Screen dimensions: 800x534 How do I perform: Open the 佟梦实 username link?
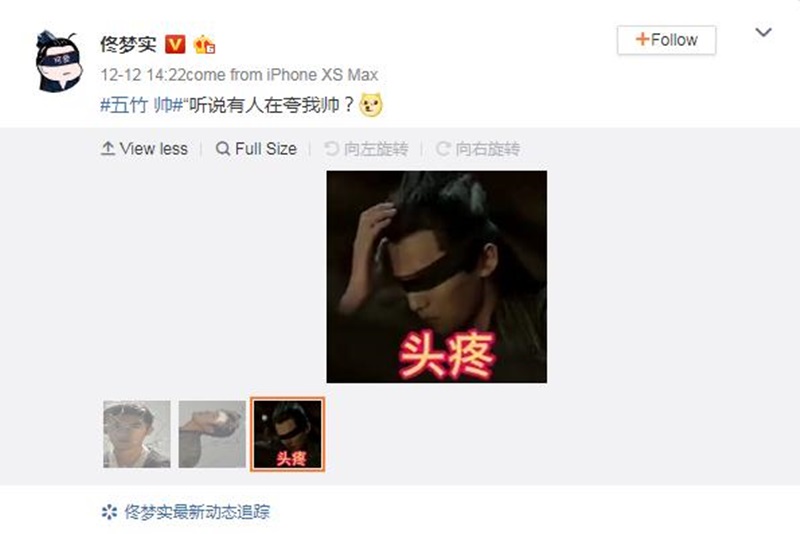tap(128, 45)
